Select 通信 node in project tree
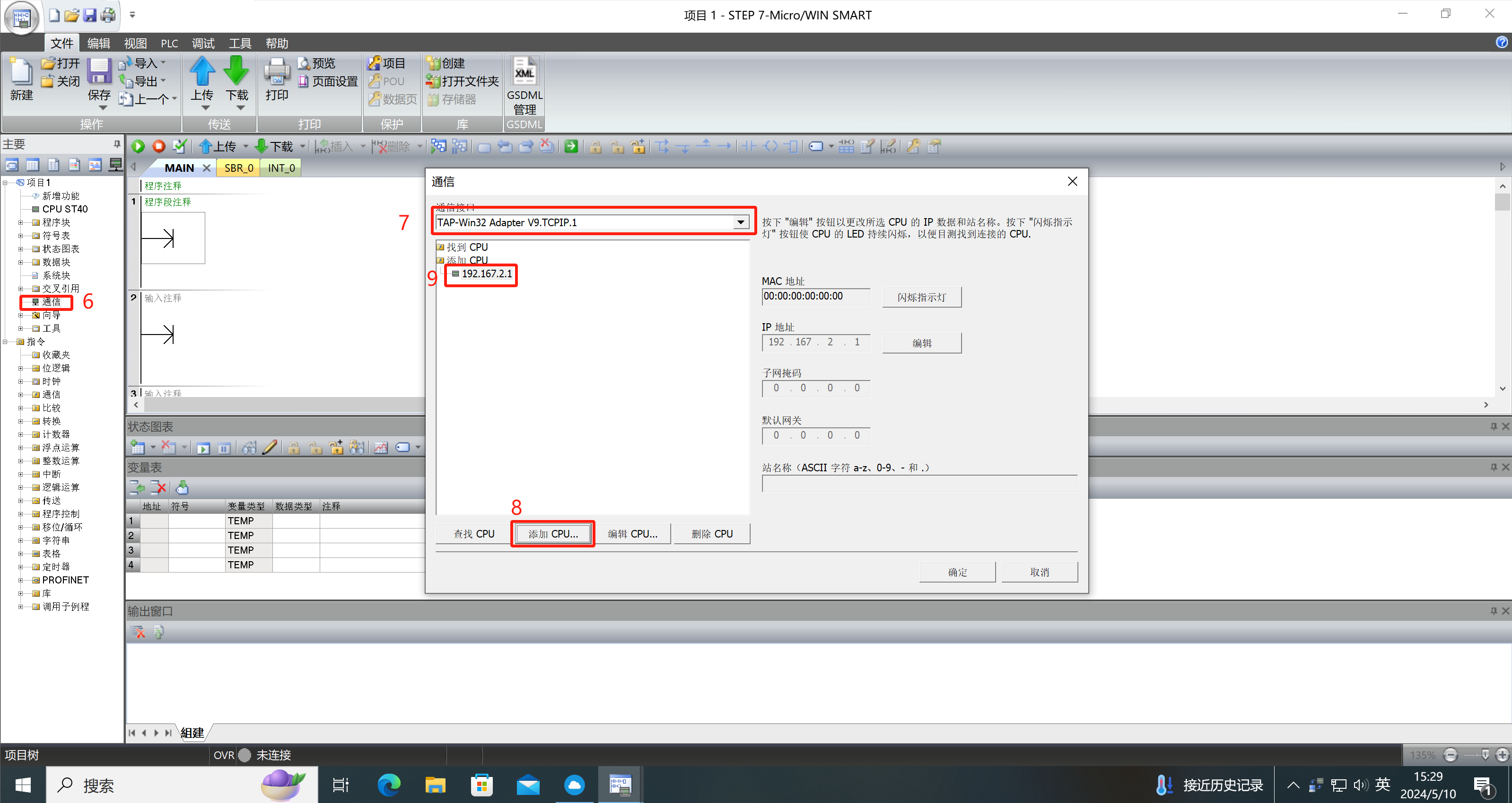1512x803 pixels. [51, 302]
